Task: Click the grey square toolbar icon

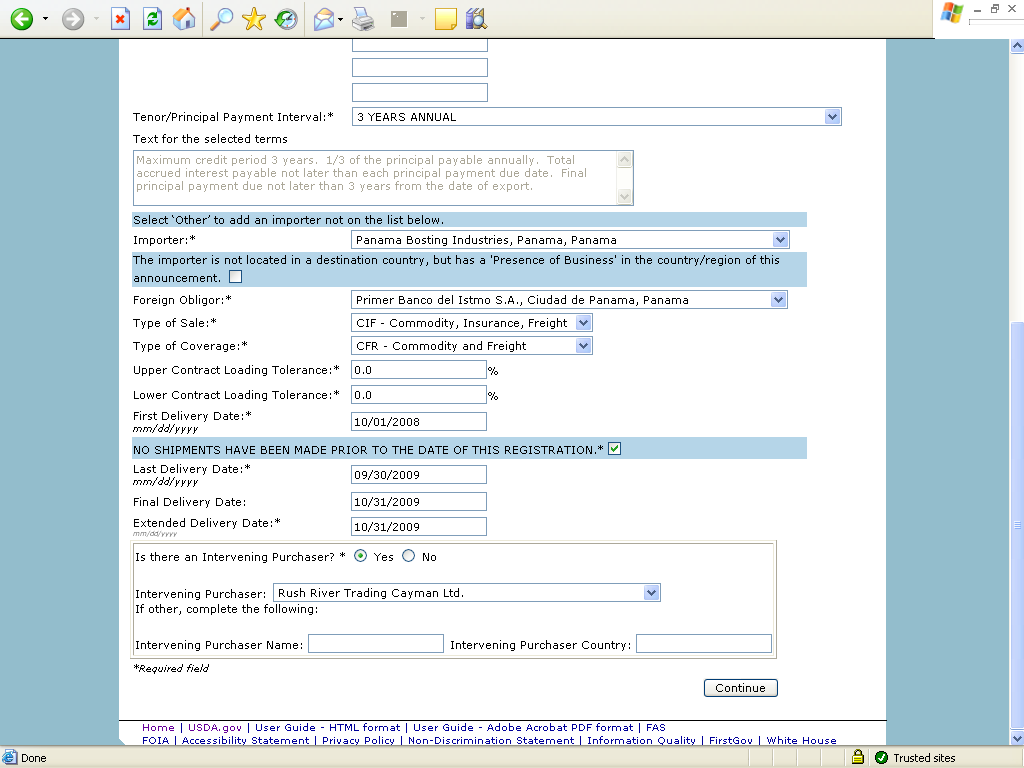Action: coord(398,19)
